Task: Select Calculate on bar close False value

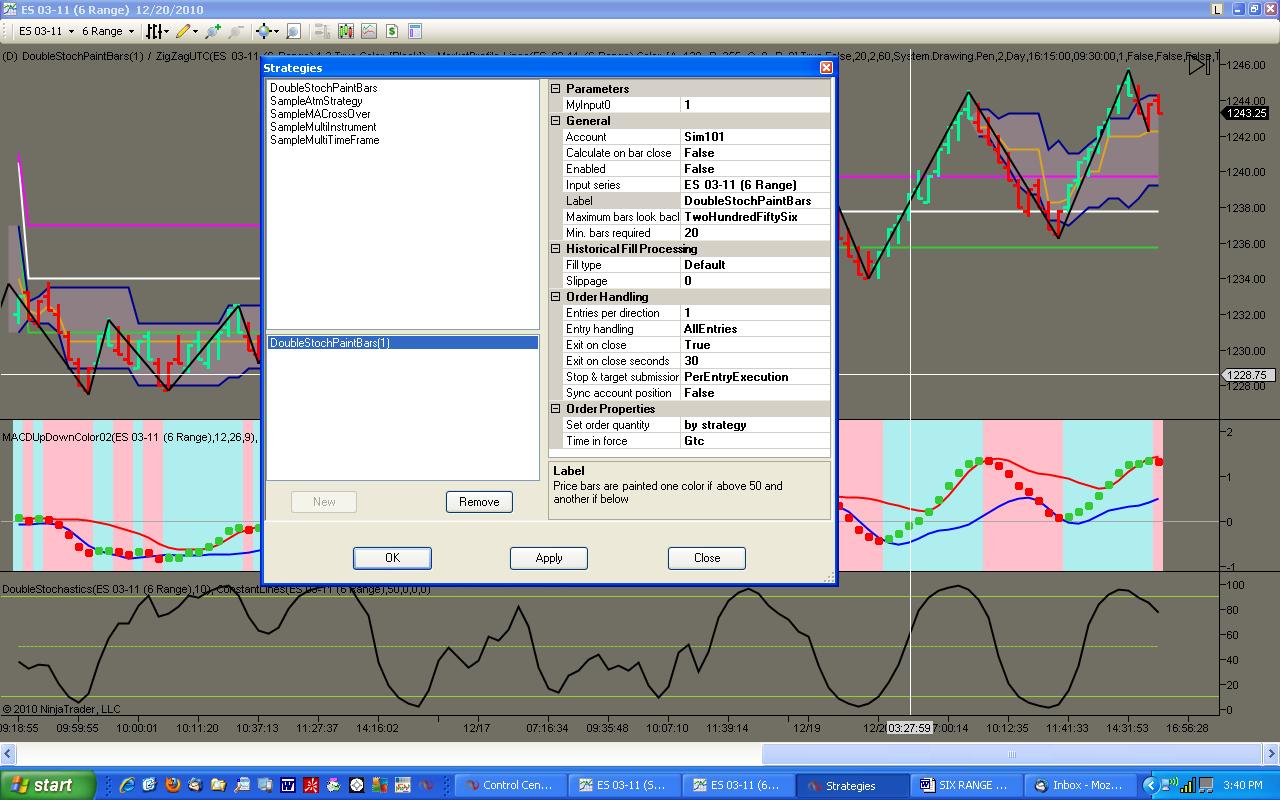Action: coord(755,153)
